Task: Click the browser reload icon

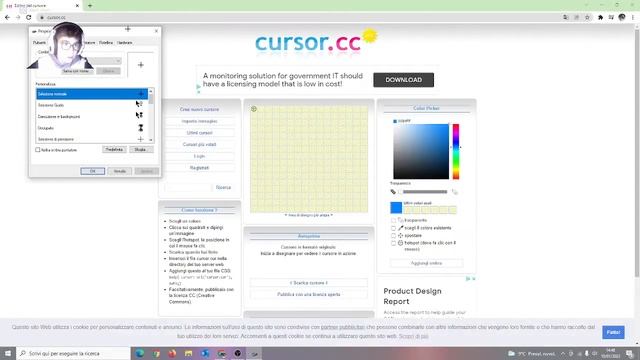Action: (x=29, y=18)
